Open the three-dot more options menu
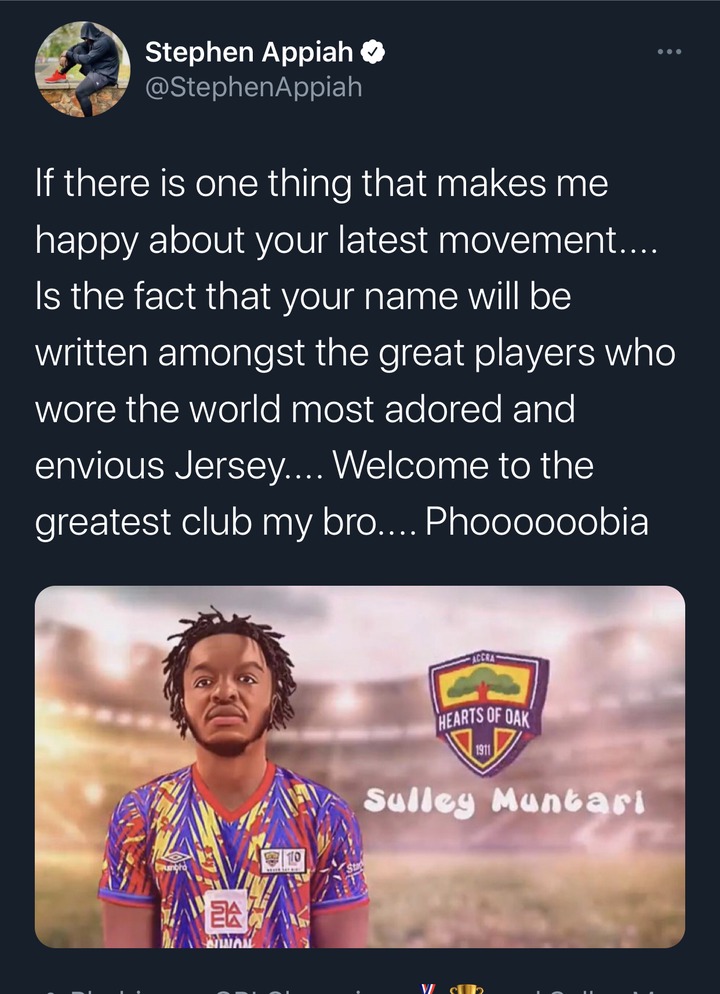The height and width of the screenshot is (994, 720). [669, 51]
